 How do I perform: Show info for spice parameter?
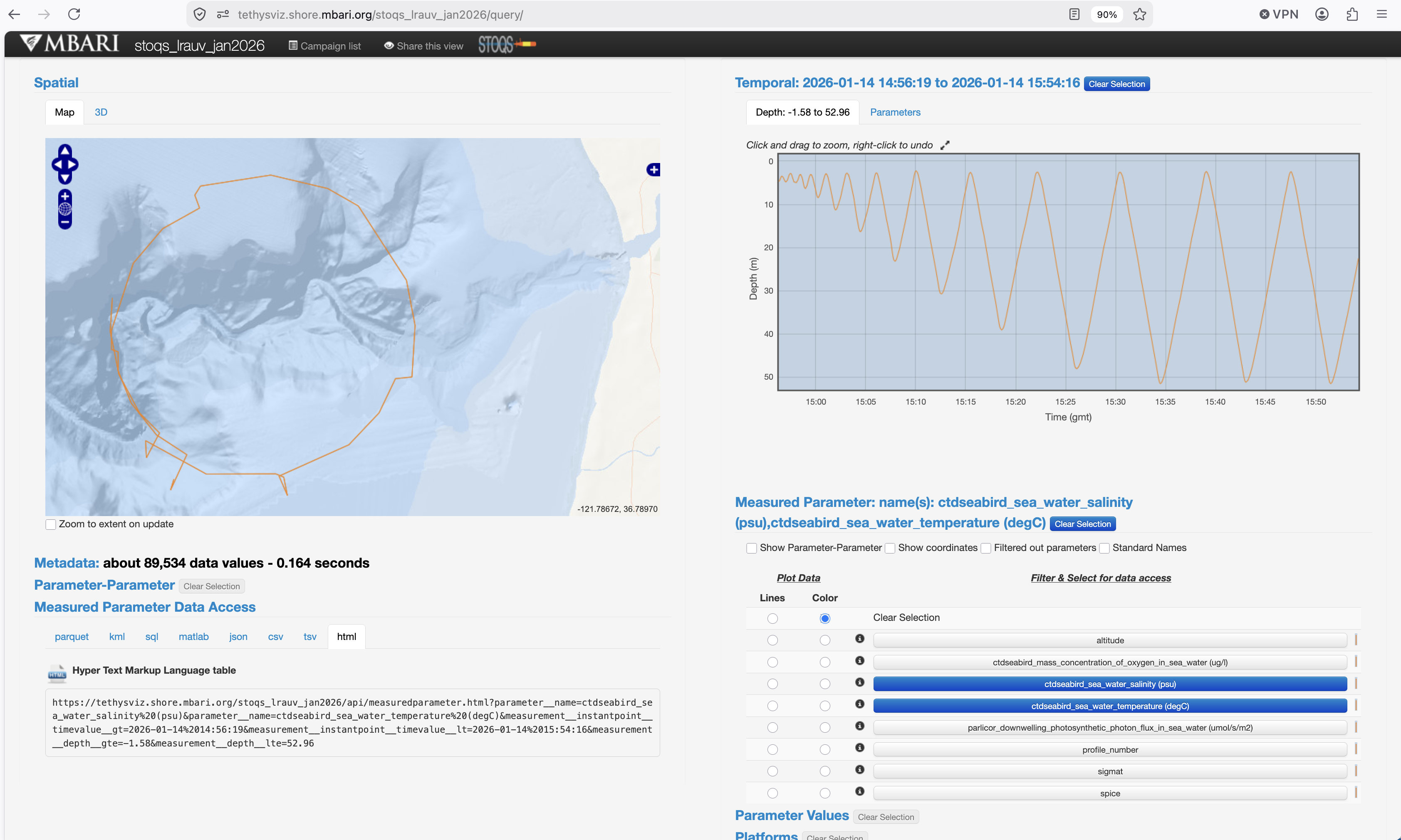point(859,791)
